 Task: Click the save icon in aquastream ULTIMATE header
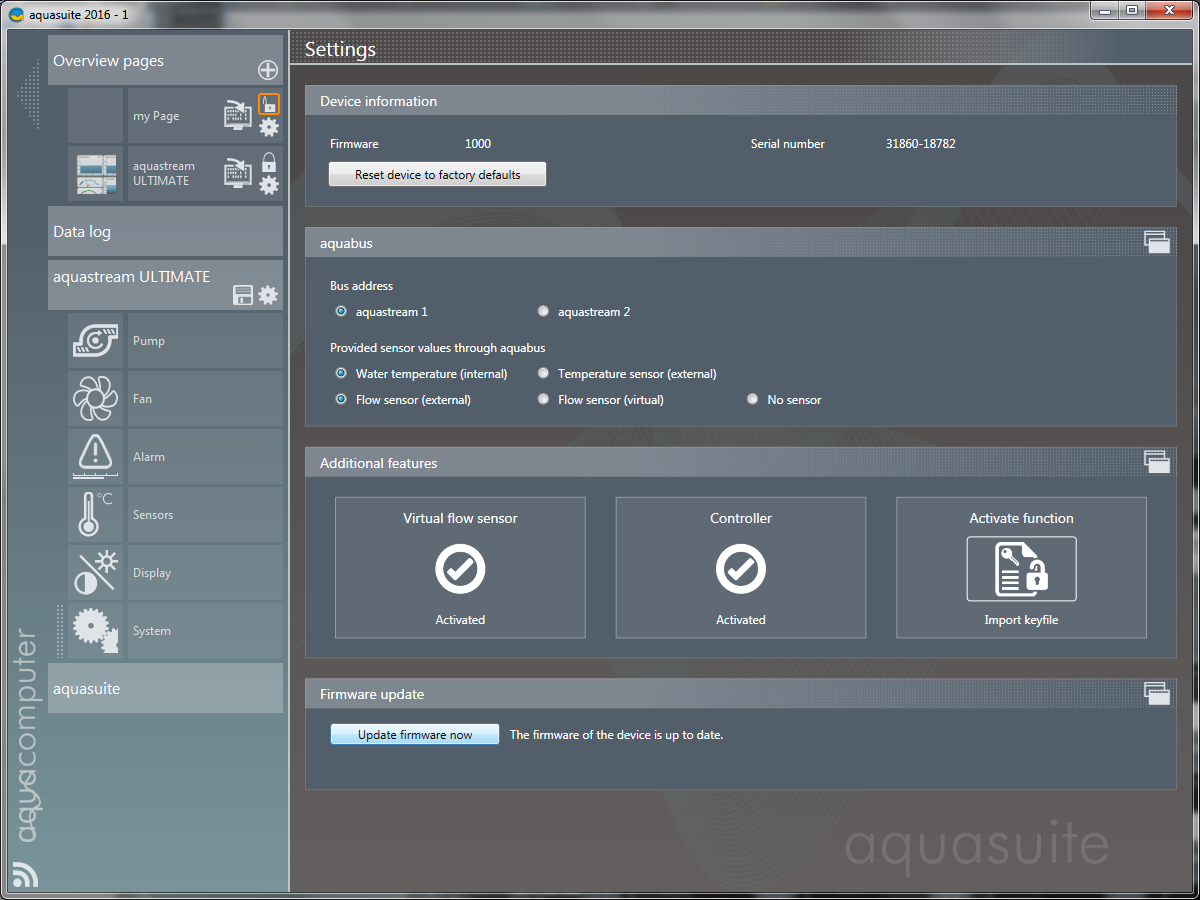click(243, 295)
